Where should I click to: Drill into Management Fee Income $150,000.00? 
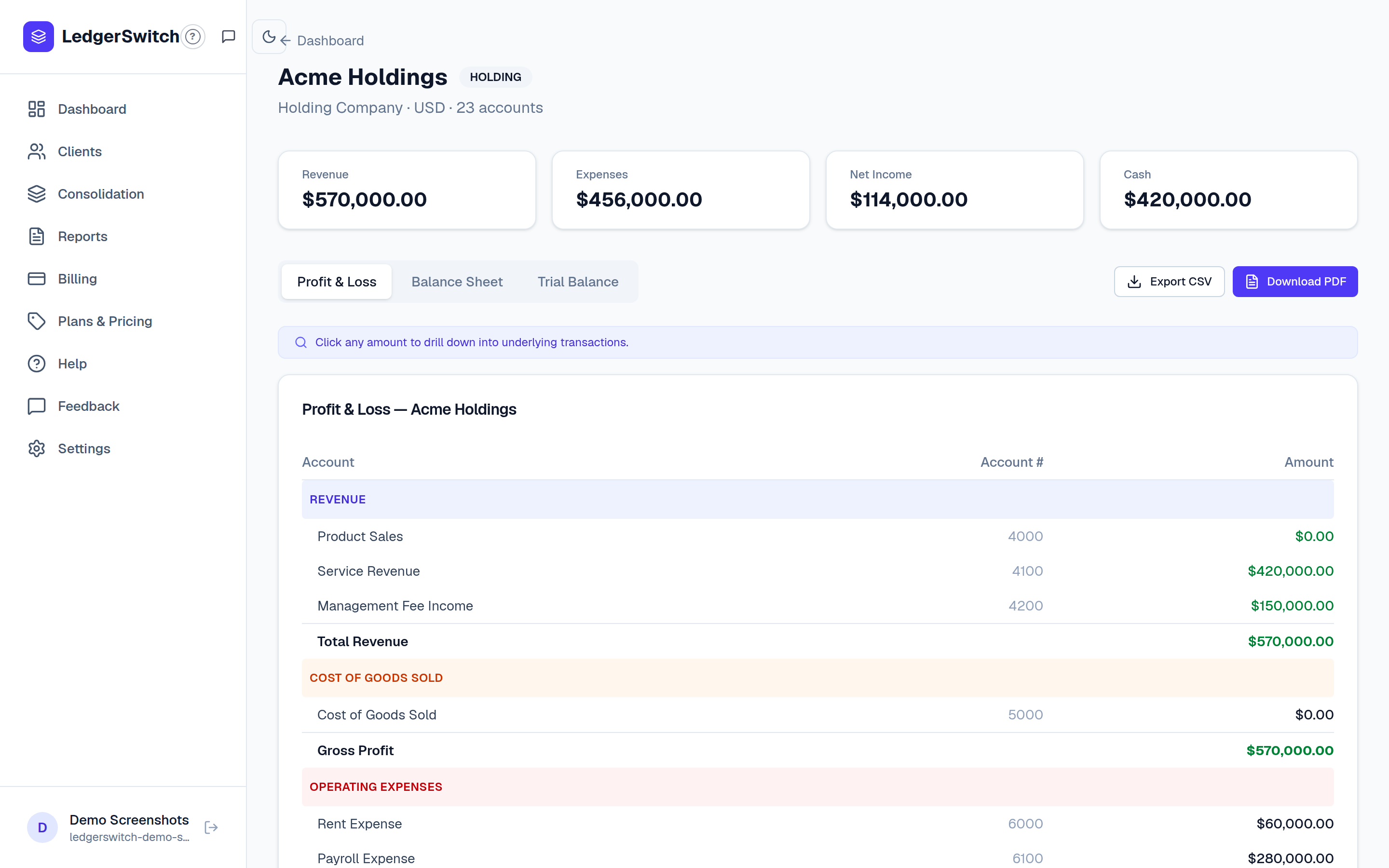pos(1292,606)
